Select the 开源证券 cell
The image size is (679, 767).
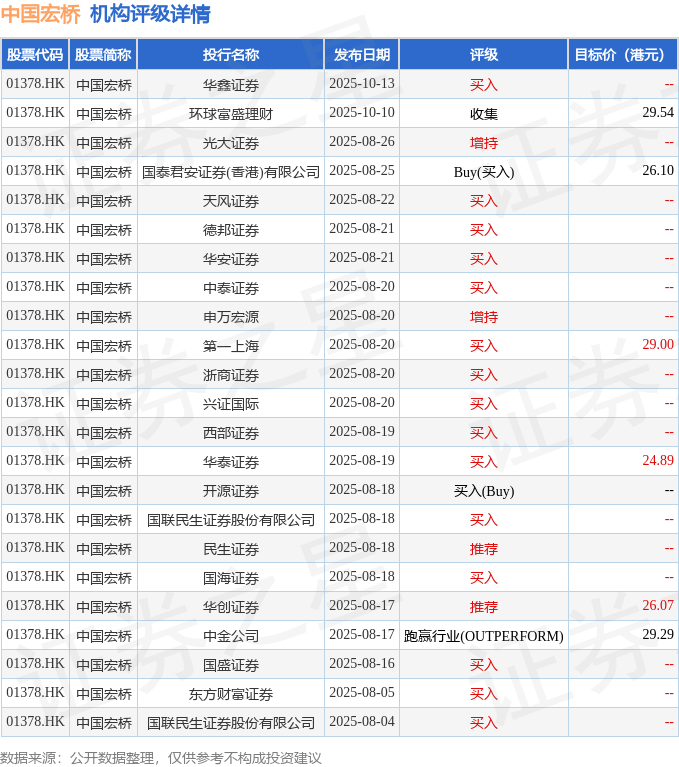point(231,491)
